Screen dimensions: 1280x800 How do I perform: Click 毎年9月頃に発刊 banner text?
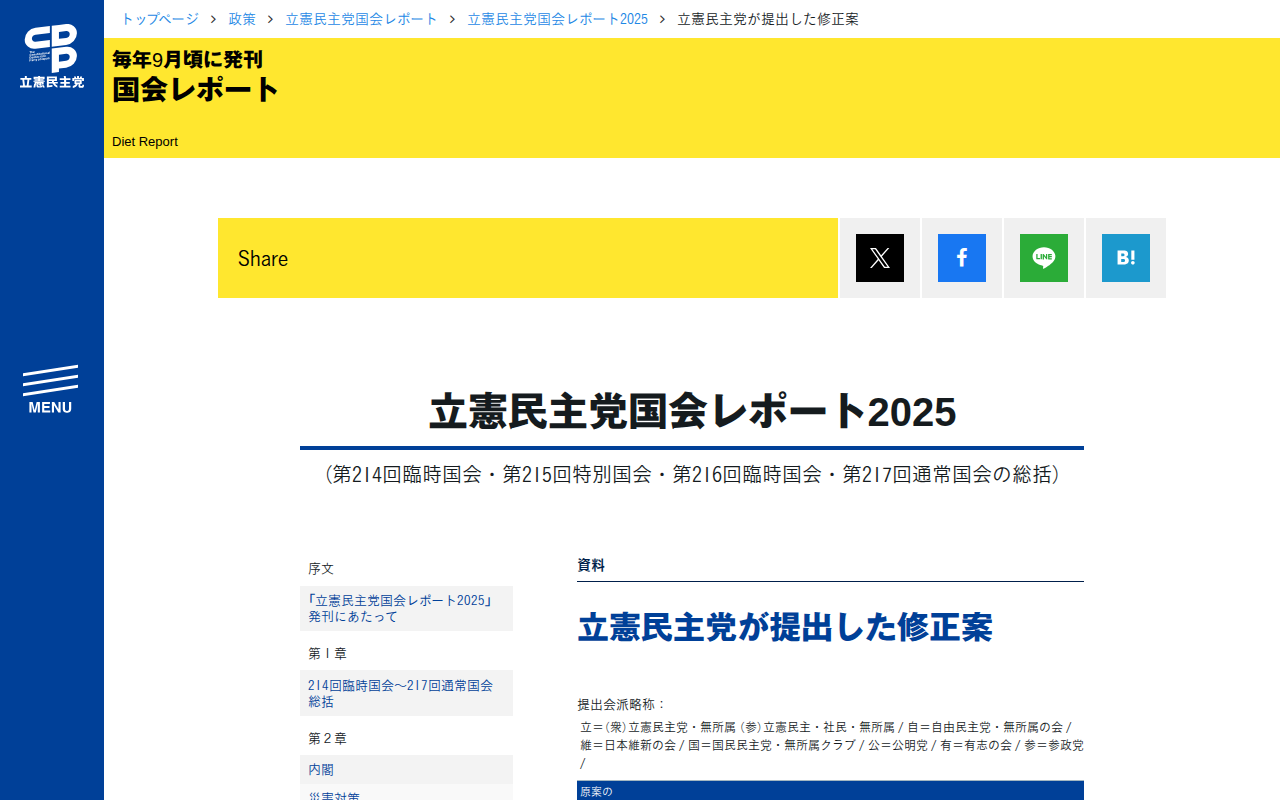pyautogui.click(x=188, y=59)
